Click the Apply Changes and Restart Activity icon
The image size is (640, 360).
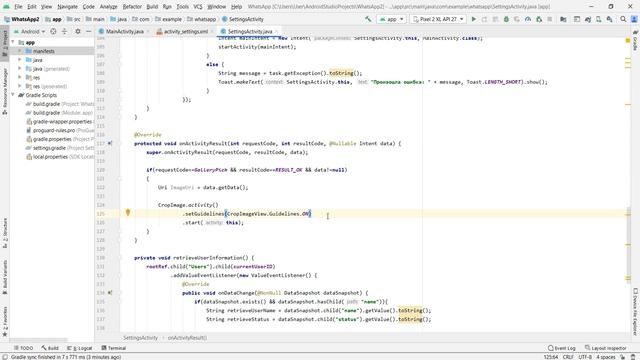[484, 19]
